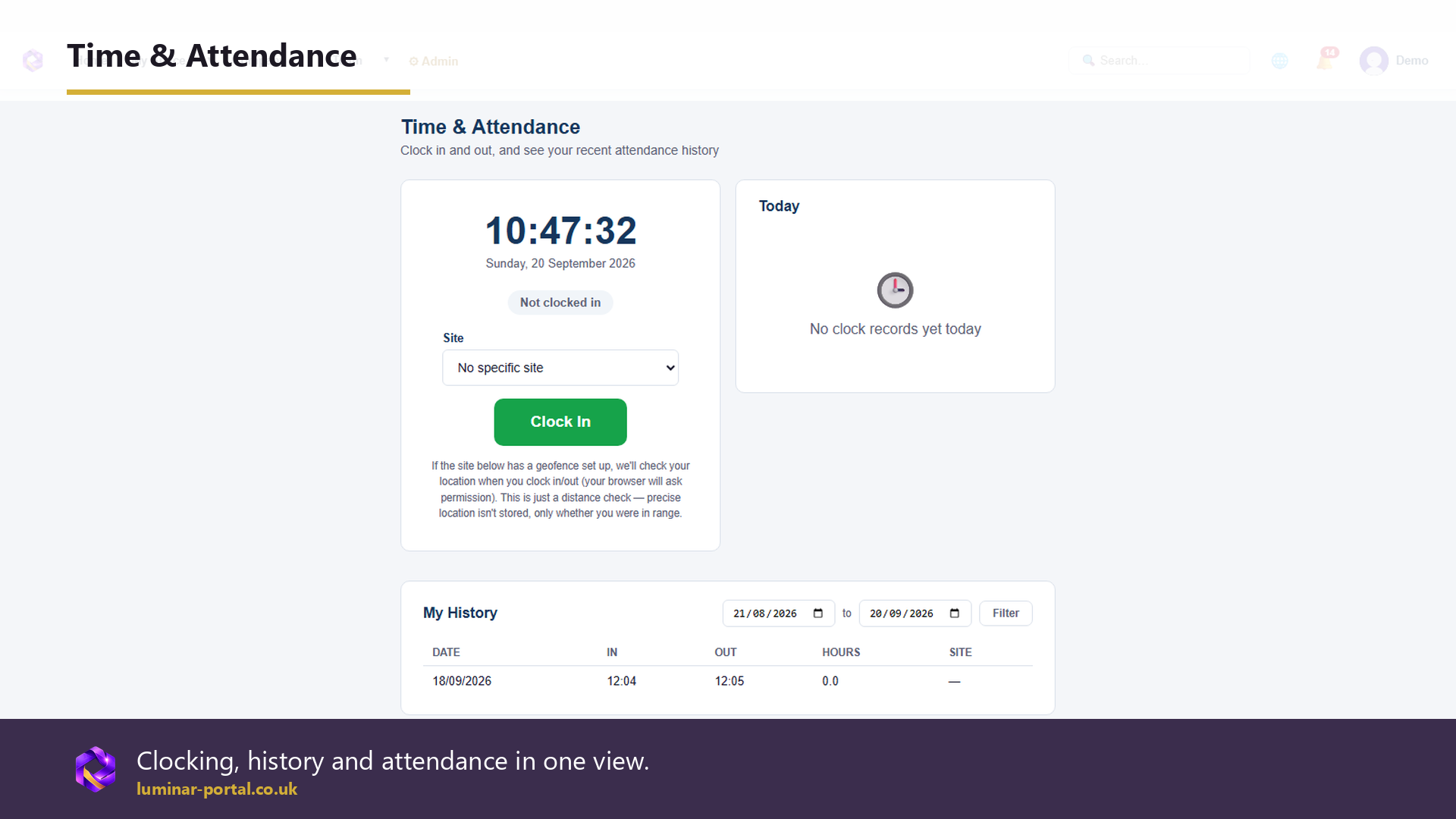Click the clock icon in the Today card
Image resolution: width=1456 pixels, height=819 pixels.
tap(895, 290)
